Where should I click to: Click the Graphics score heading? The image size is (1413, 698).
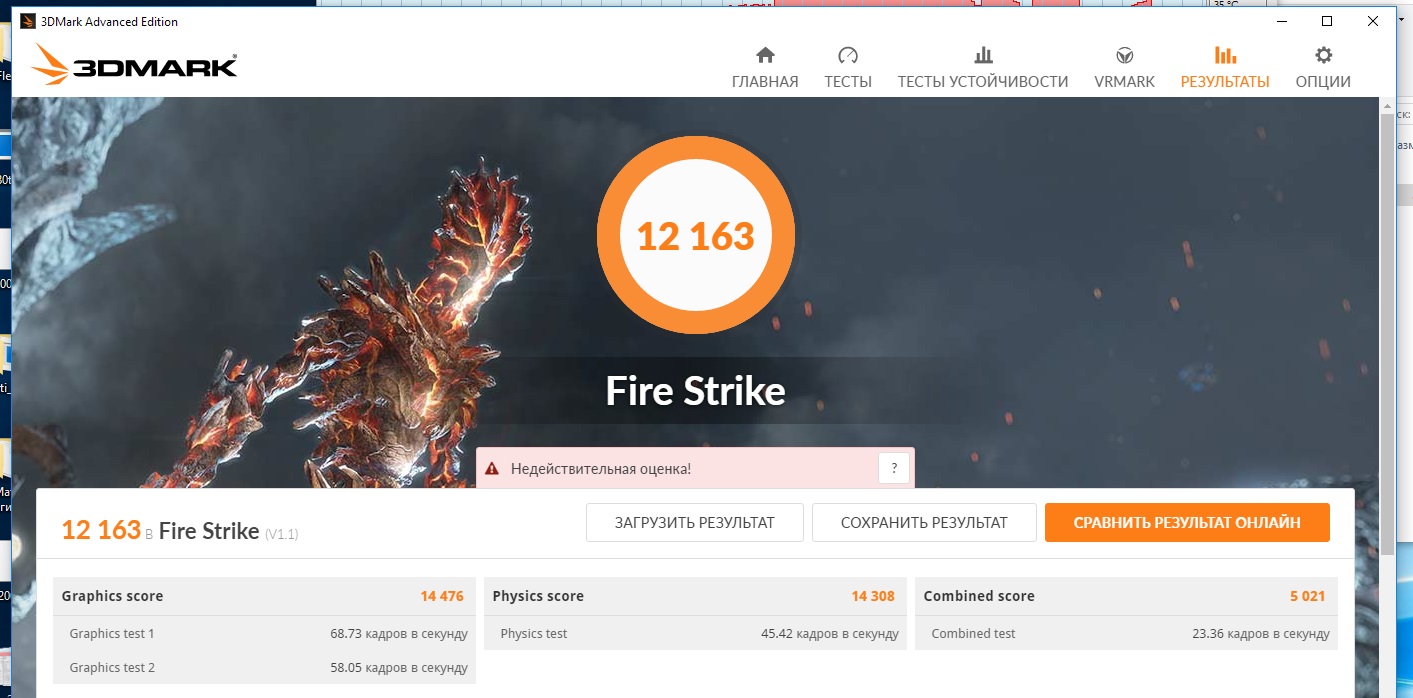point(112,596)
